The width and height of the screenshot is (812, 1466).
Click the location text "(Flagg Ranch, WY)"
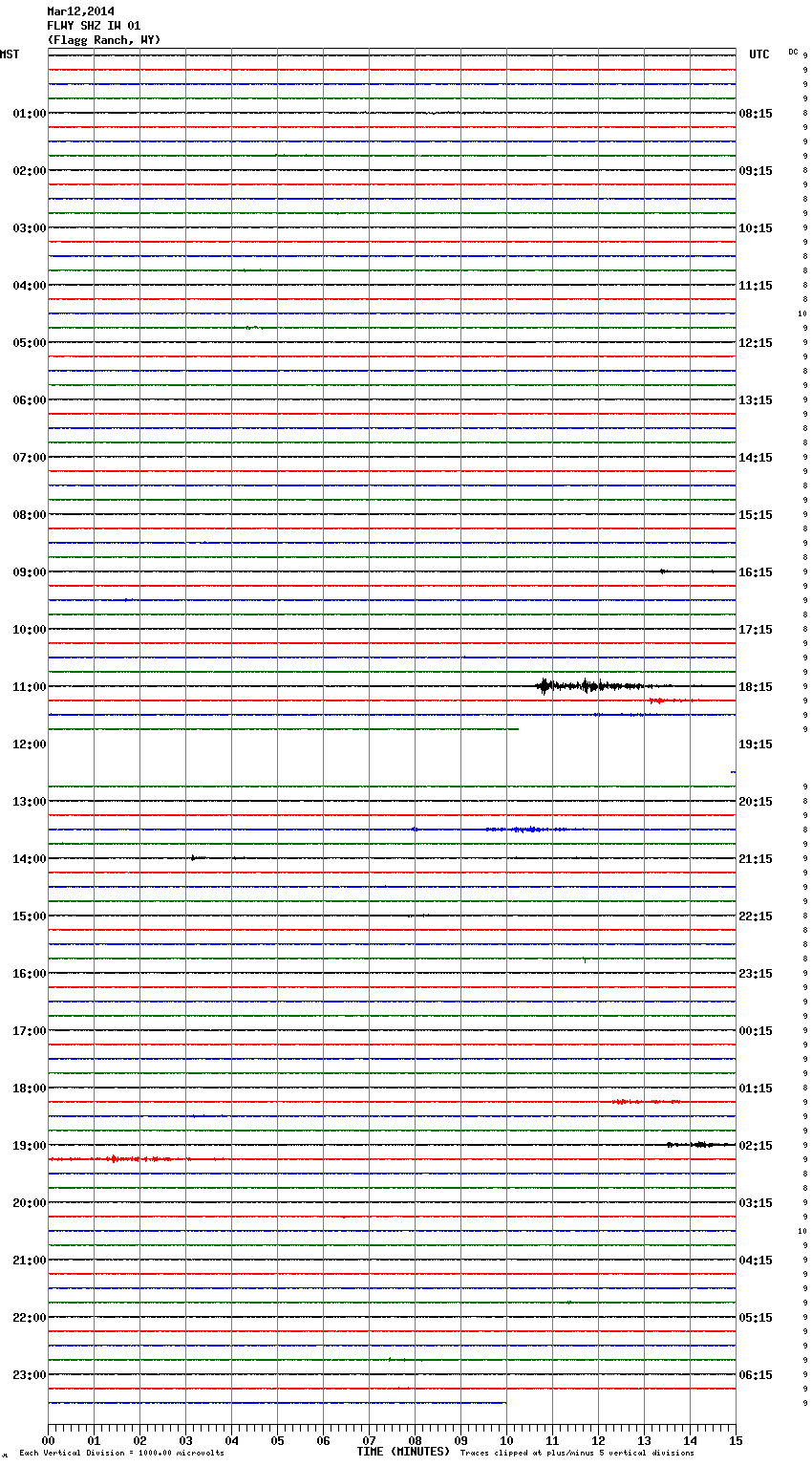click(104, 40)
